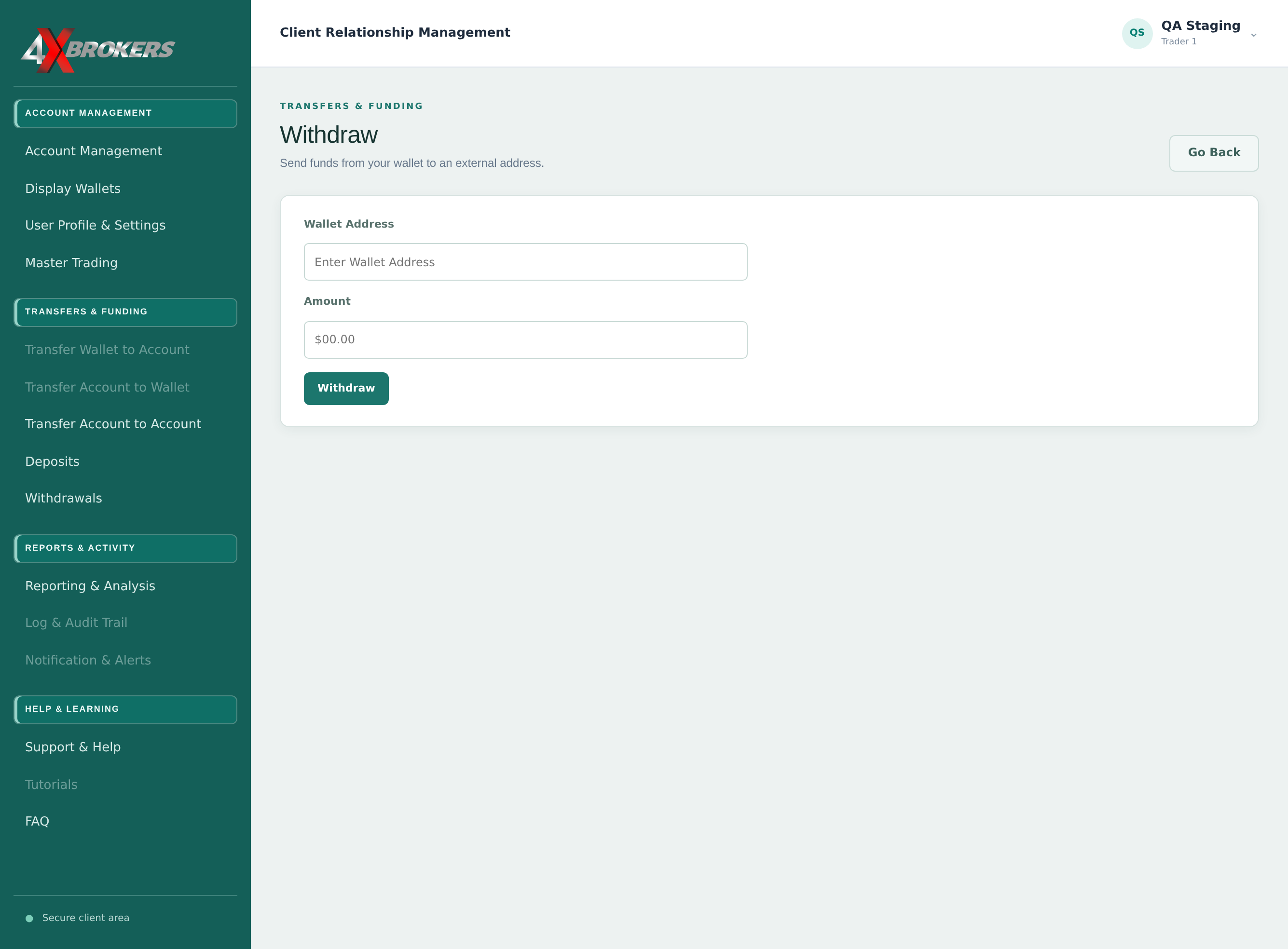Viewport: 1288px width, 949px height.
Task: Open Support & Help
Action: point(73,747)
